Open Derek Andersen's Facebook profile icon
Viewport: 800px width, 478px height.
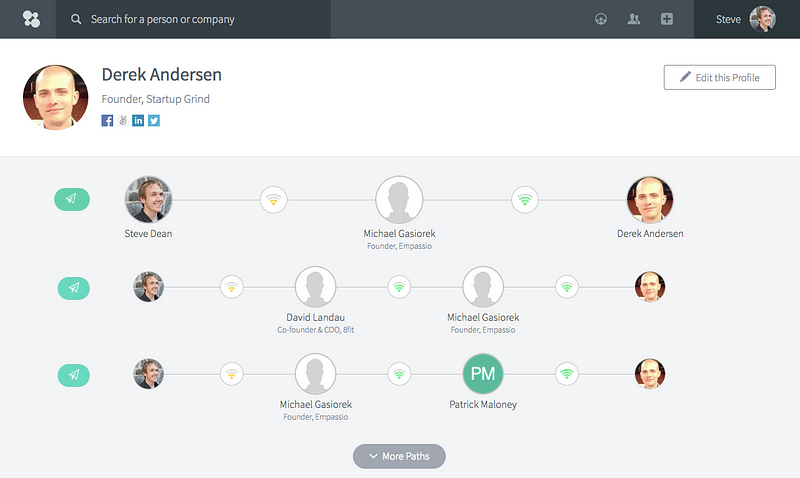coord(107,120)
